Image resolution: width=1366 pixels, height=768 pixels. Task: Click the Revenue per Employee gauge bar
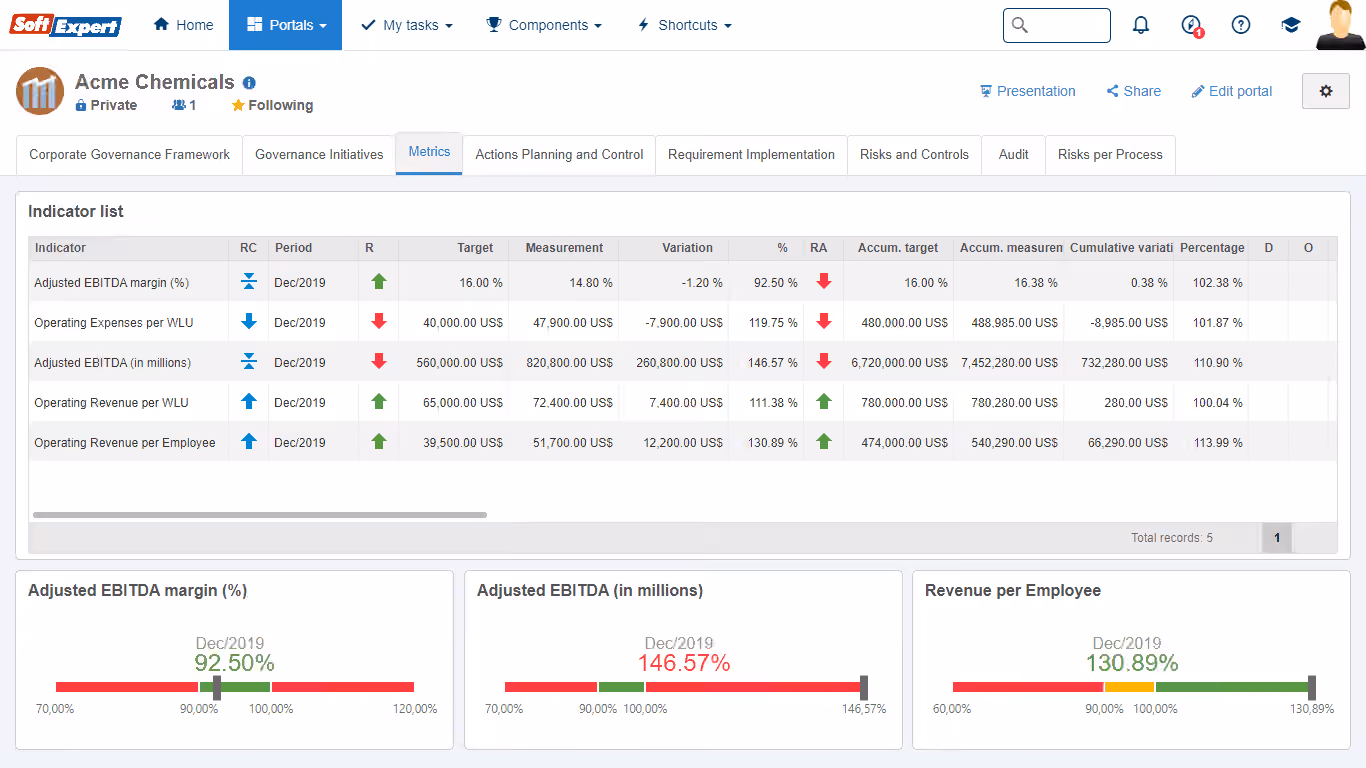1133,687
